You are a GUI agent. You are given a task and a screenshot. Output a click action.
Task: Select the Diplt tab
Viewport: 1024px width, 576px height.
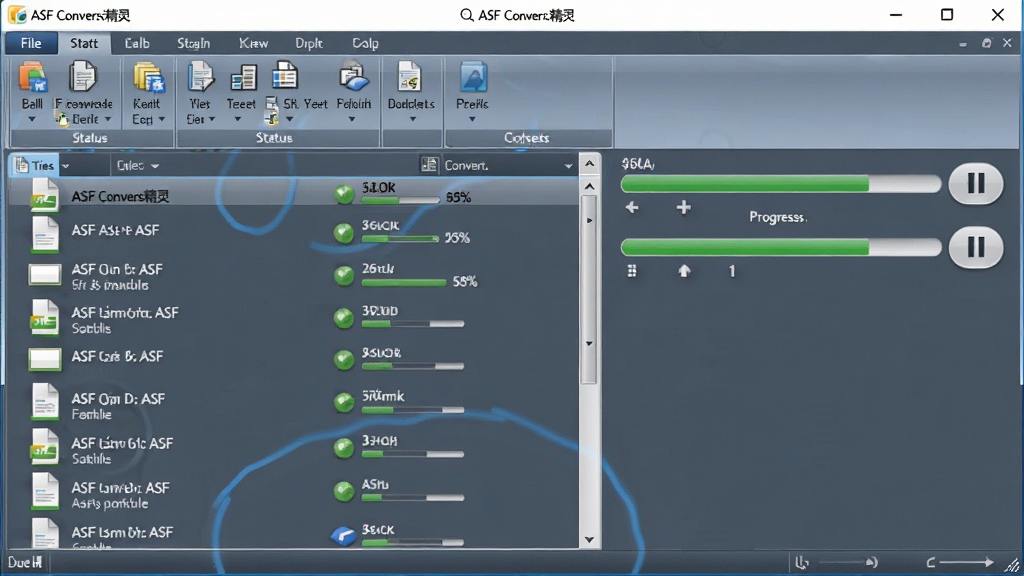tap(309, 43)
